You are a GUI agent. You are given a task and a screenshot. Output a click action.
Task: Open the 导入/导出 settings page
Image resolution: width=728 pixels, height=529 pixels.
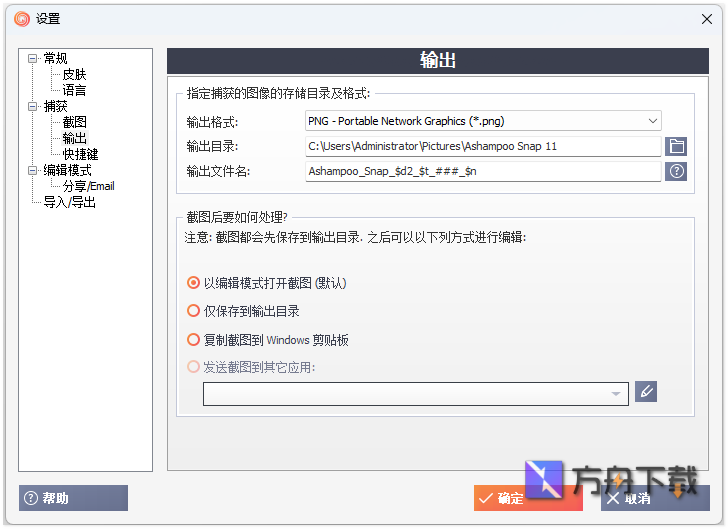coord(69,202)
